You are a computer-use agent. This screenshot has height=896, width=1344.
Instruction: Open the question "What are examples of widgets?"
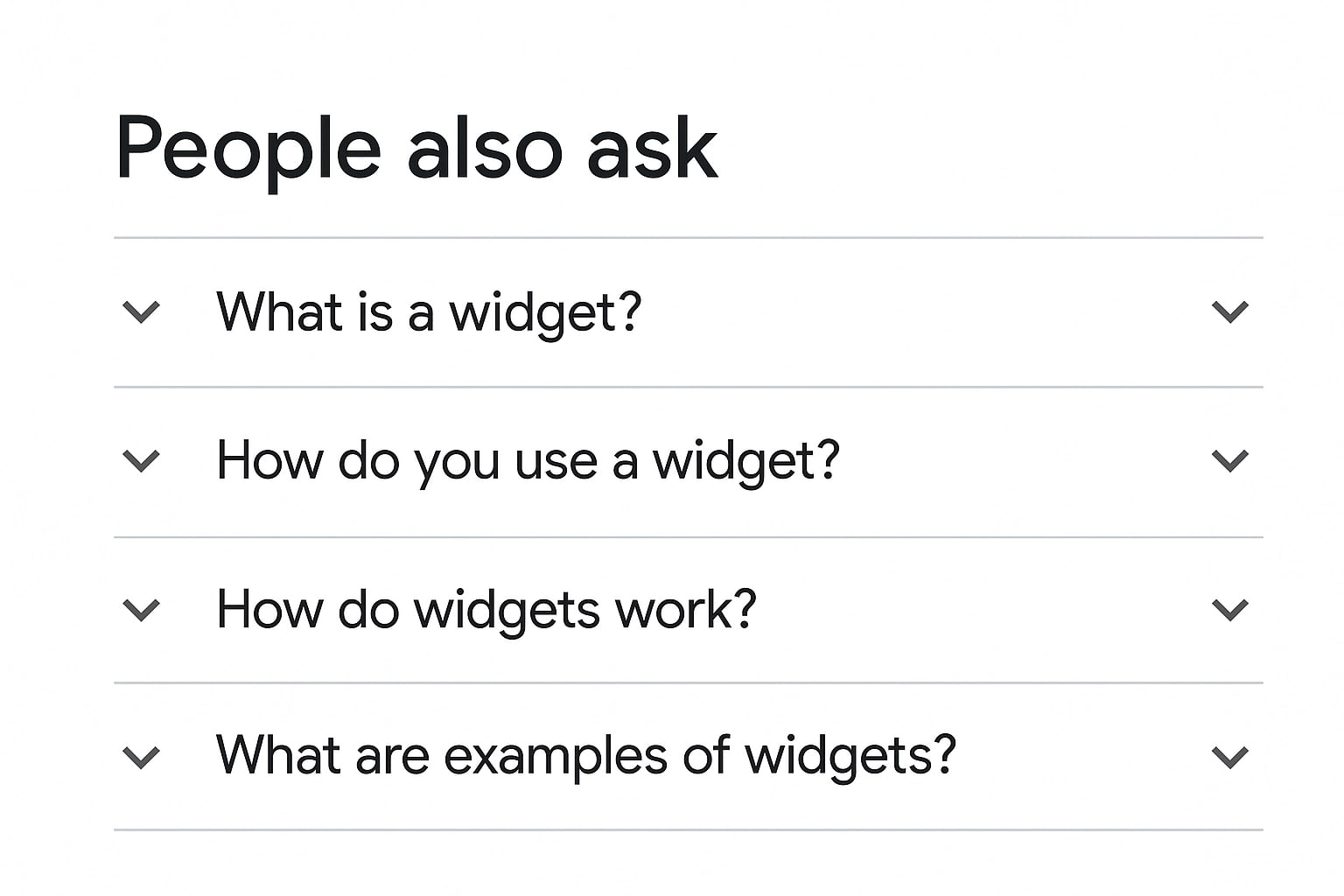click(584, 755)
